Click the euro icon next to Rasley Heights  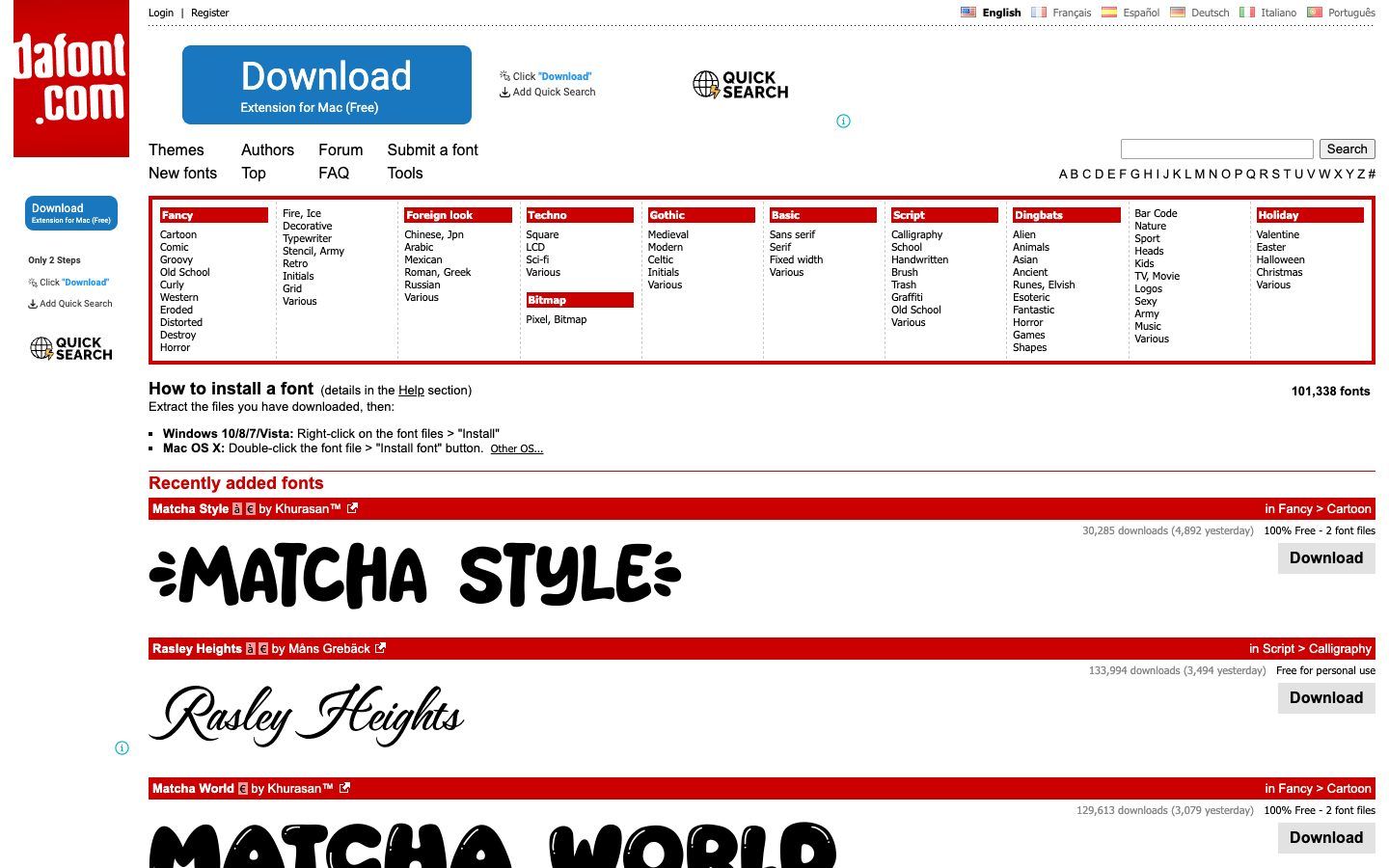(x=263, y=649)
